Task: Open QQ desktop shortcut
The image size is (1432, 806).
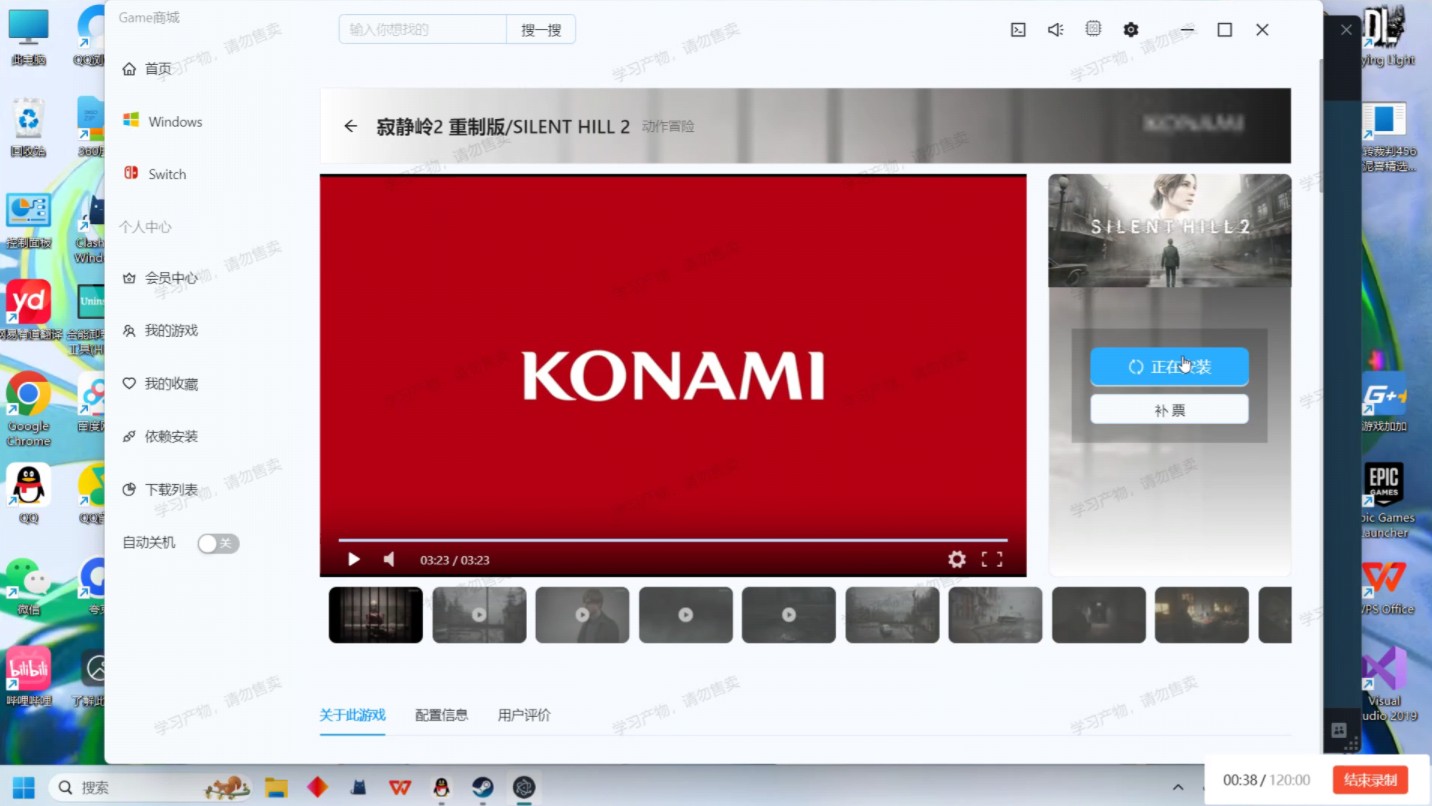Action: (28, 494)
